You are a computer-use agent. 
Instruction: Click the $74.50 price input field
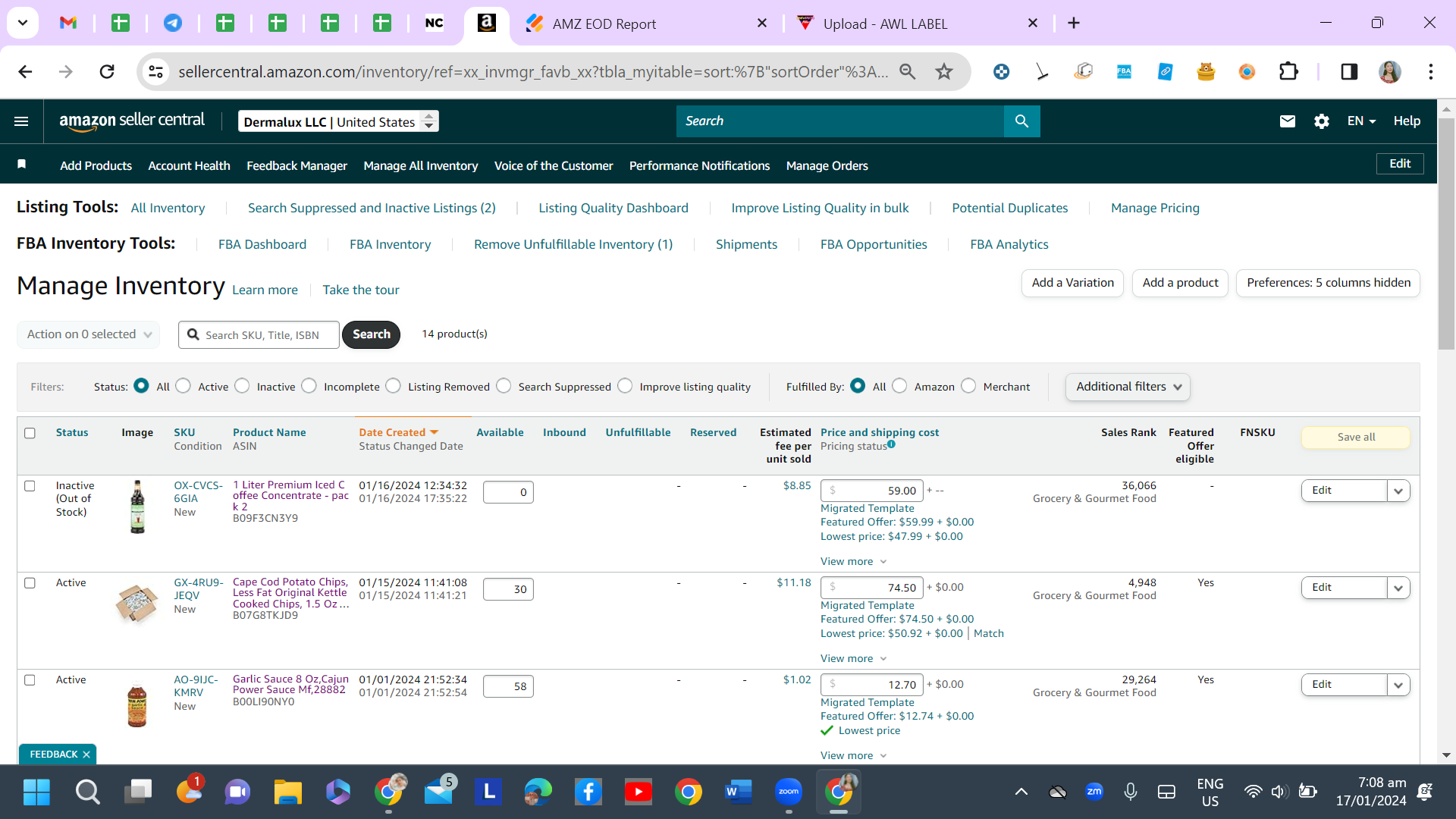[872, 588]
